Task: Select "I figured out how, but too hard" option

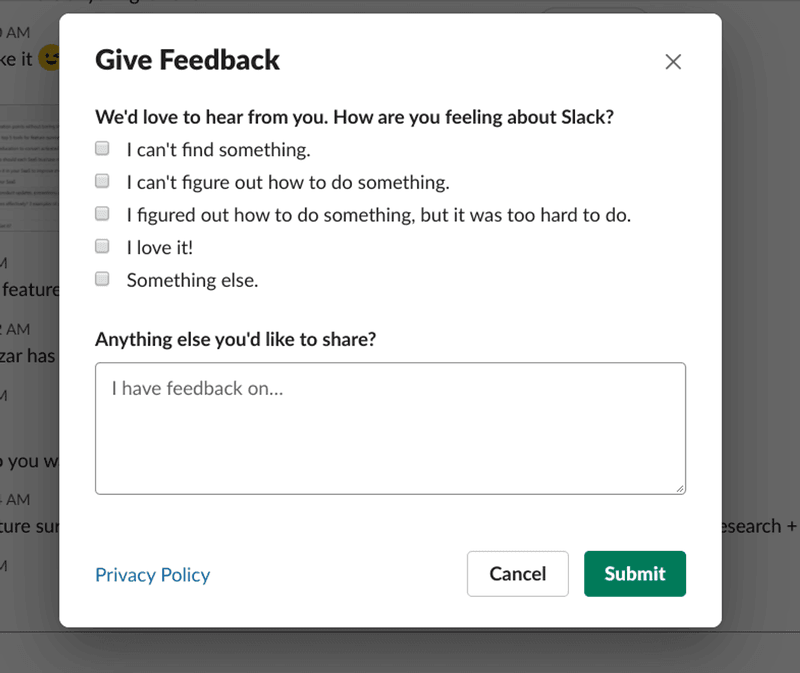Action: 101,213
